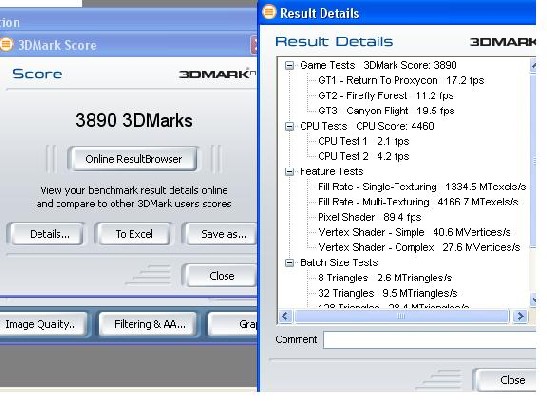This screenshot has width=547, height=410.
Task: Click the red close button of the 3DMark Score window
Action: pyautogui.click(x=254, y=45)
